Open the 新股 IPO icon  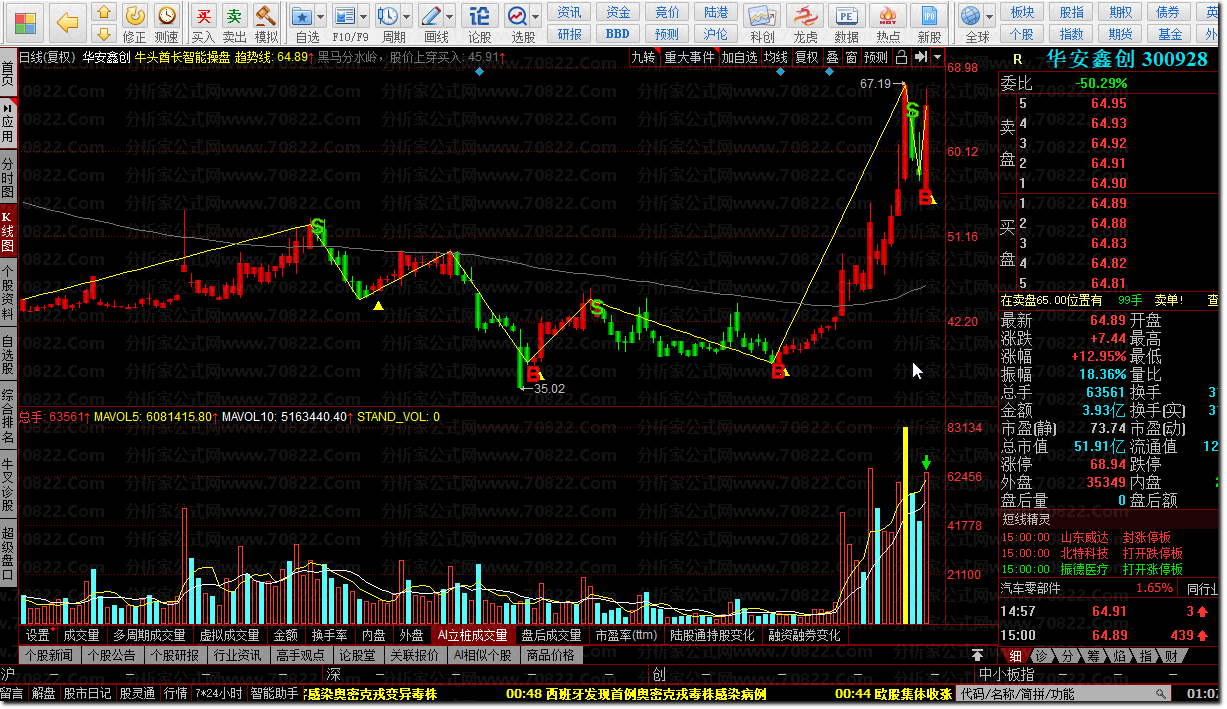click(x=930, y=23)
